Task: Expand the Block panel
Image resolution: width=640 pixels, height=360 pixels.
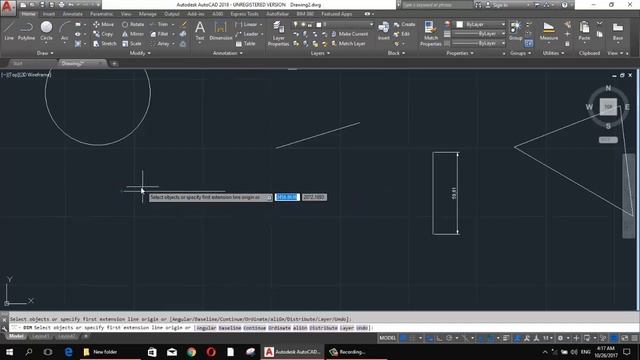Action: (x=396, y=53)
